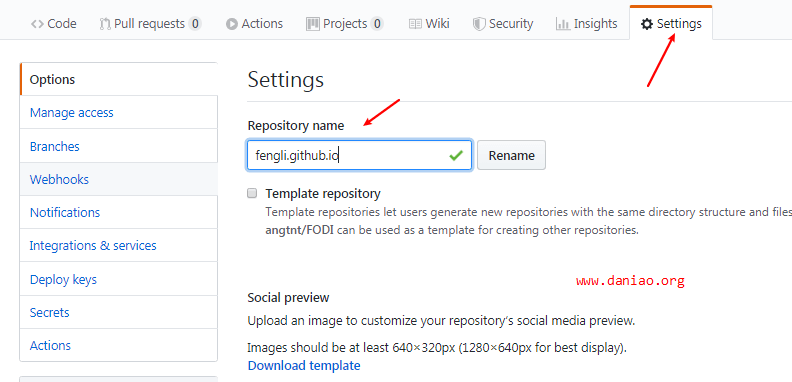792x382 pixels.
Task: Click the Settings page heading
Action: (x=286, y=80)
